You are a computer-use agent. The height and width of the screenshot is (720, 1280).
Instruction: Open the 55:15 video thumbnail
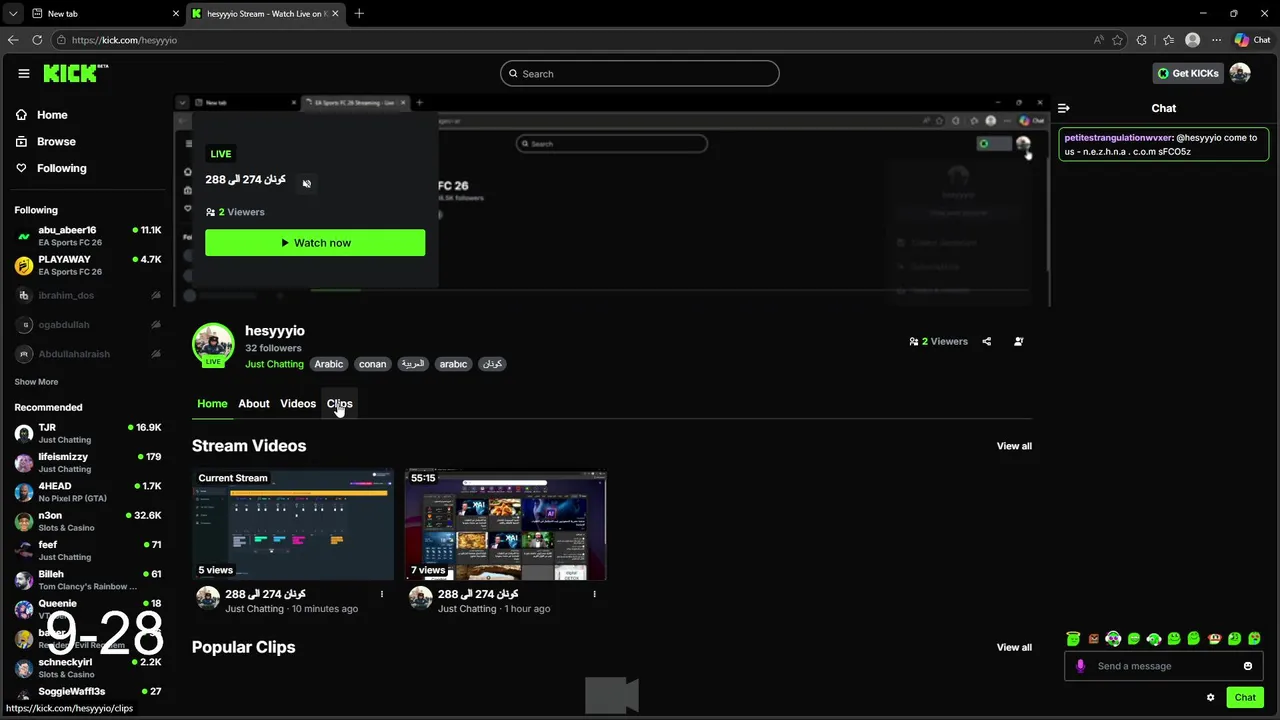point(505,524)
